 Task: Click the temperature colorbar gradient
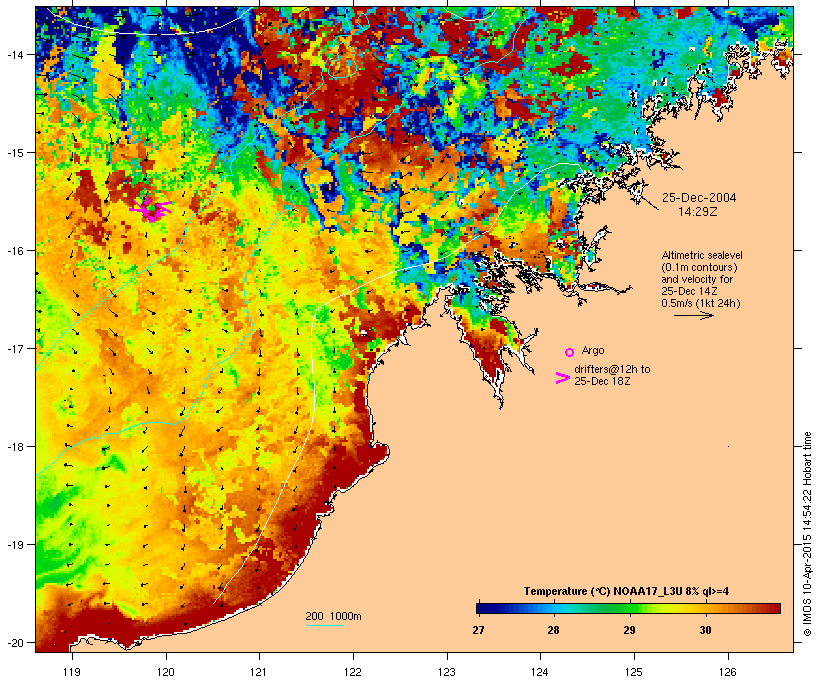pos(628,608)
